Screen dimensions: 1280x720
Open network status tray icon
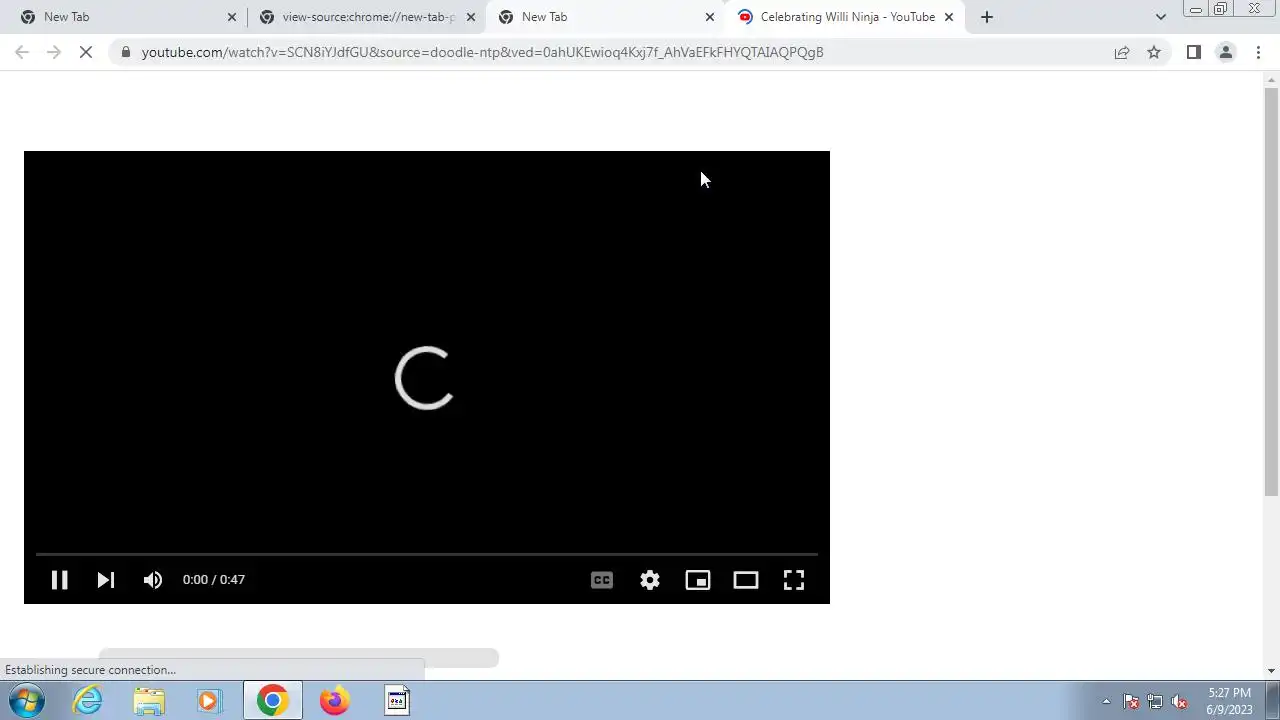(x=1155, y=701)
